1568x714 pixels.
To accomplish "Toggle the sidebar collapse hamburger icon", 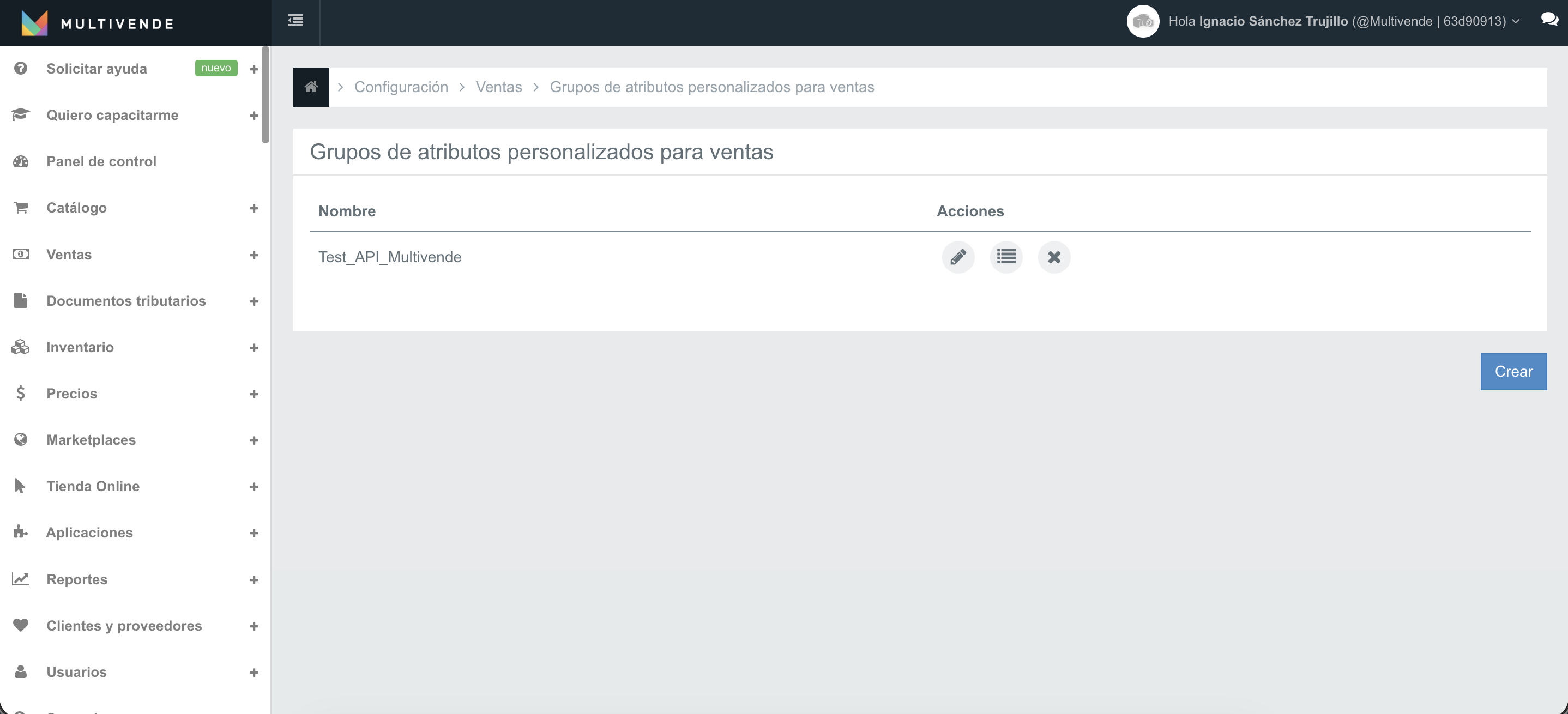I will 295,21.
